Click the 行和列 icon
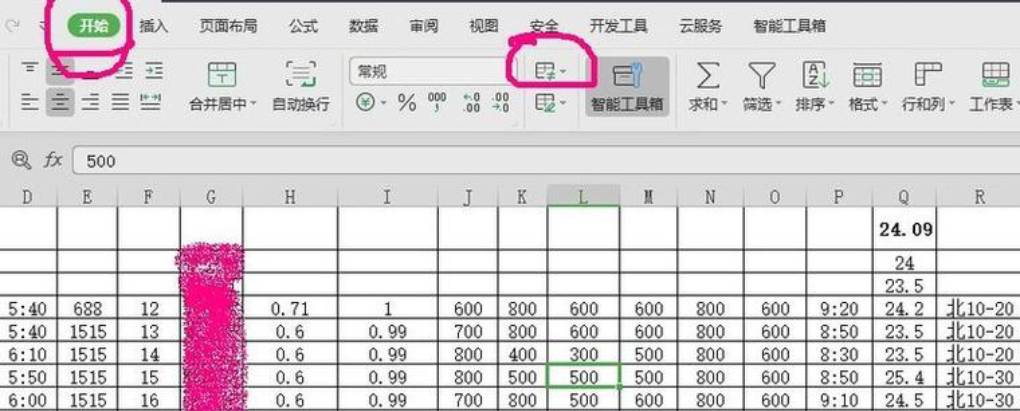The height and width of the screenshot is (411, 1020). (x=928, y=75)
